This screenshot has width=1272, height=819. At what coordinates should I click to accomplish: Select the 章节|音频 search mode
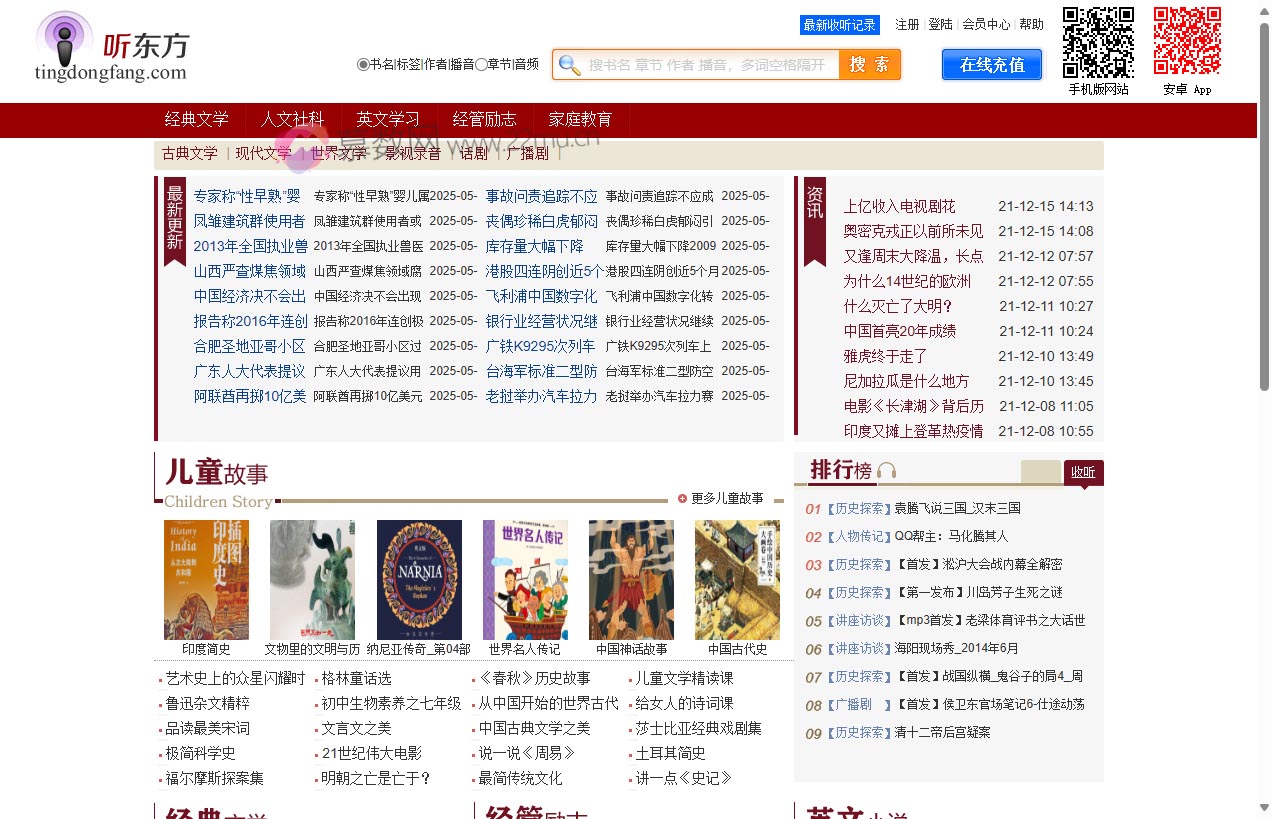point(480,64)
